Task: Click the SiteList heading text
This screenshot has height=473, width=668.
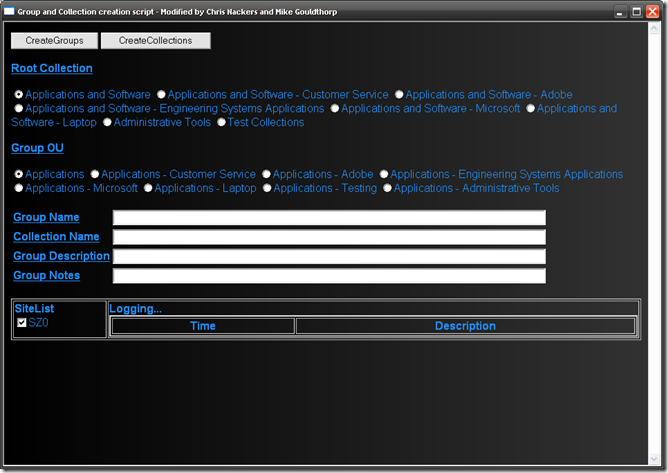Action: coord(34,309)
